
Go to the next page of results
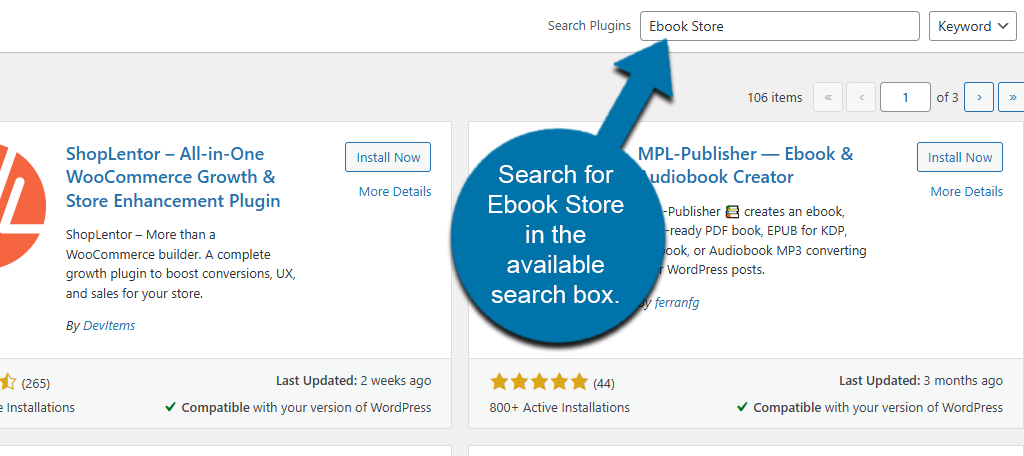coord(979,97)
